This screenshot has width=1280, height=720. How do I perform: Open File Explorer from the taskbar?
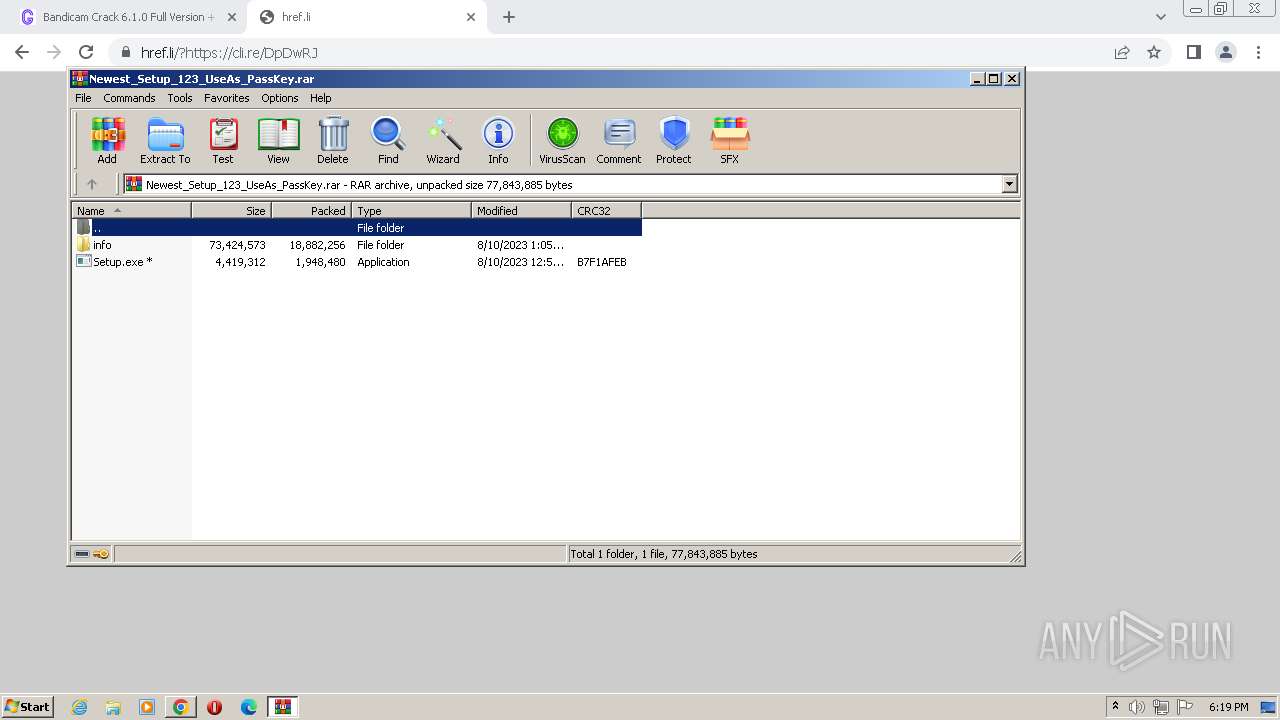[113, 707]
